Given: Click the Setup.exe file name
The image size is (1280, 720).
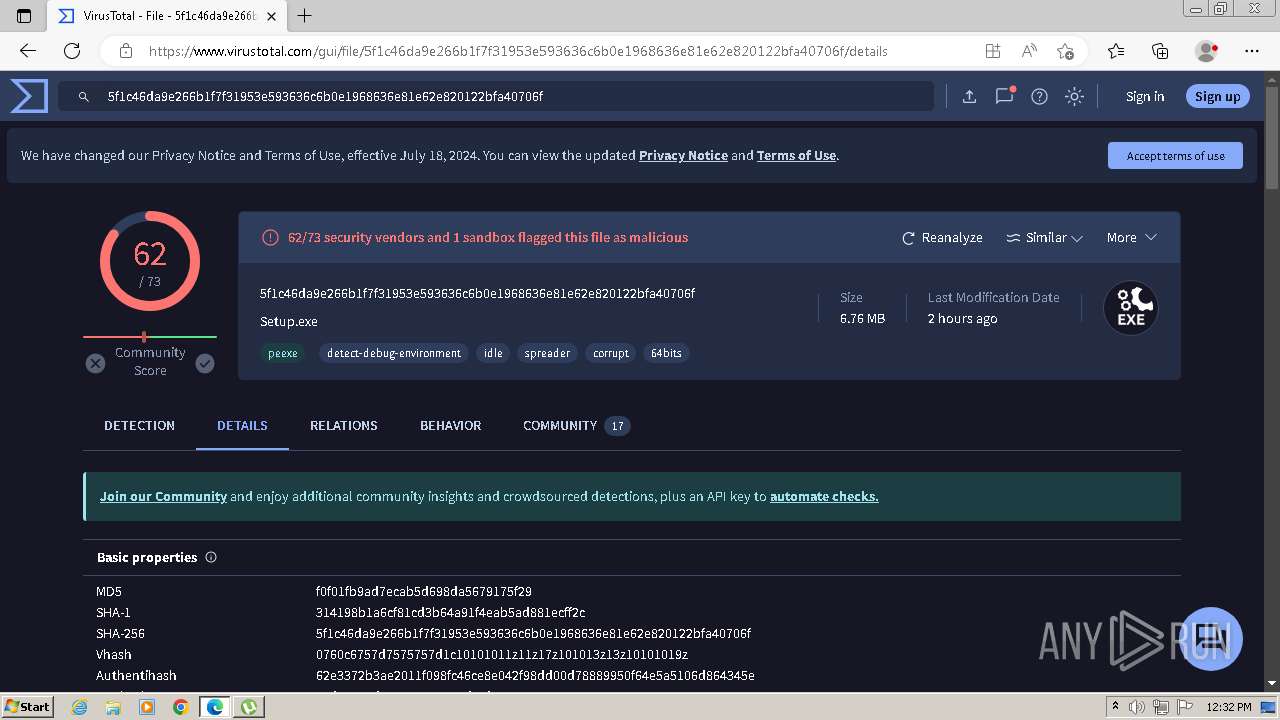Looking at the screenshot, I should click(289, 322).
